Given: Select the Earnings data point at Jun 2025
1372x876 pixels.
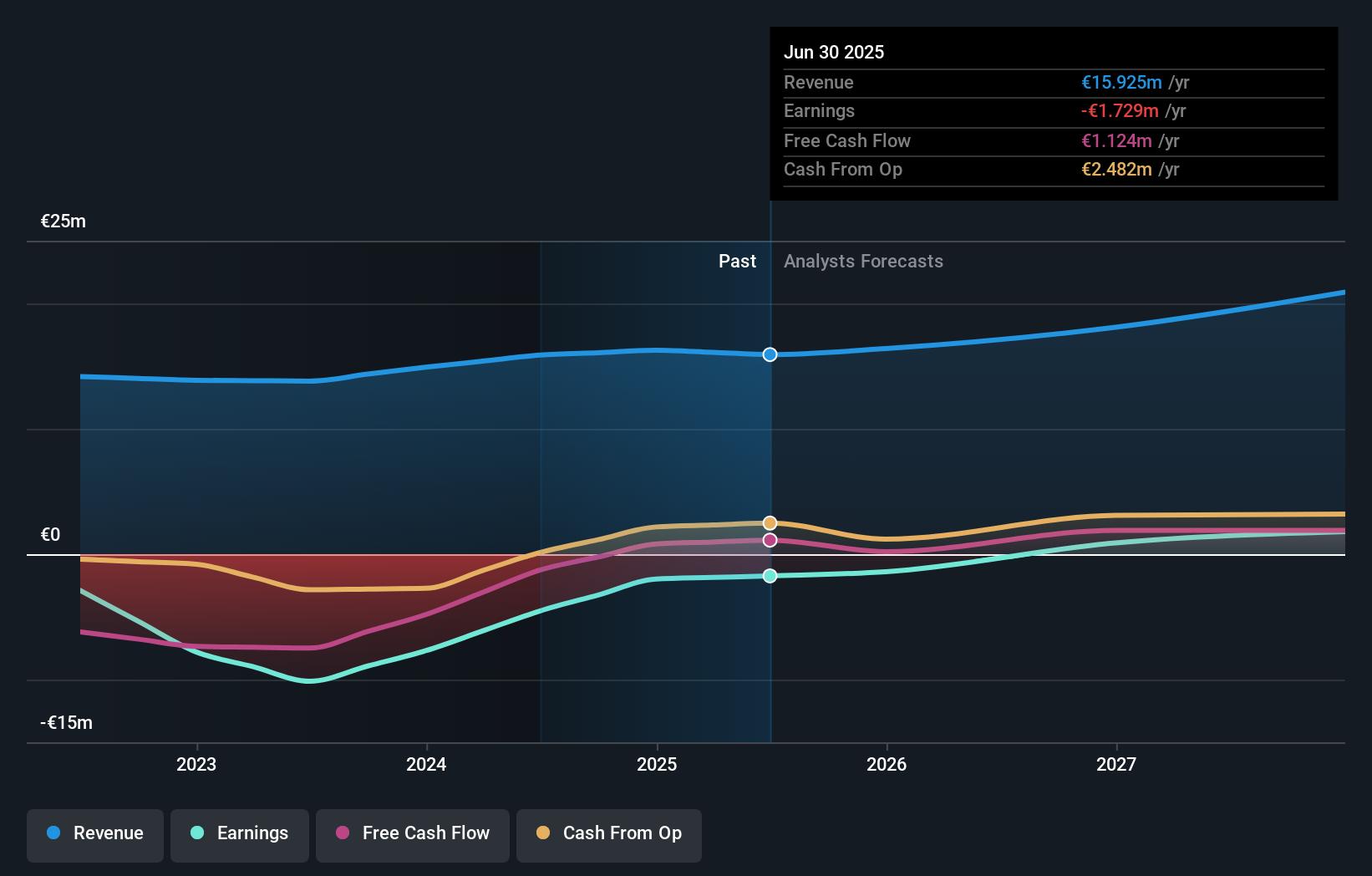Looking at the screenshot, I should click(x=770, y=576).
